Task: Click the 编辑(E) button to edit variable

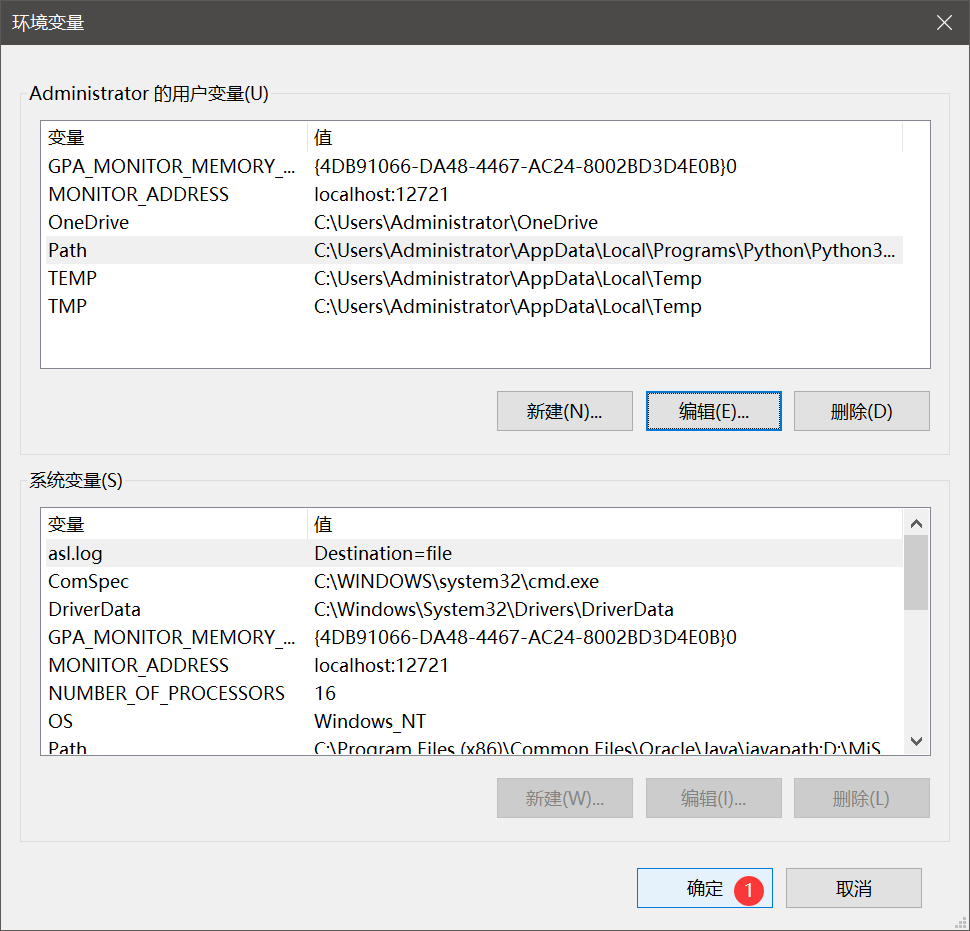Action: (713, 410)
